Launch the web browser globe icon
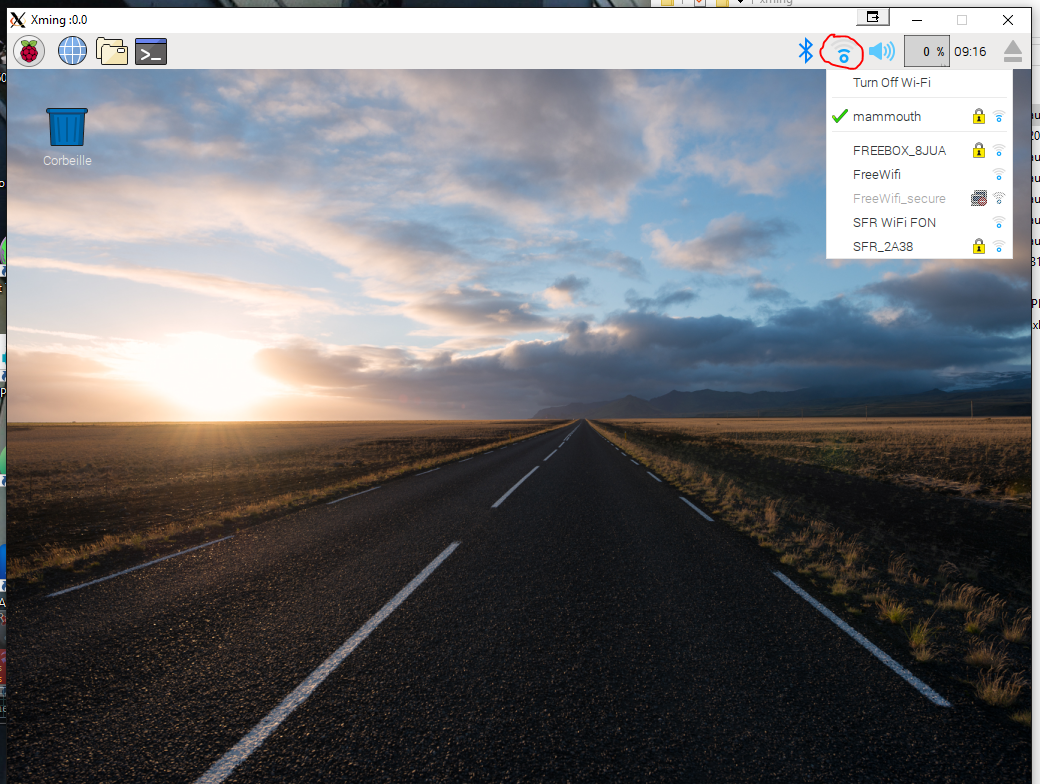This screenshot has height=784, width=1040. 72,51
